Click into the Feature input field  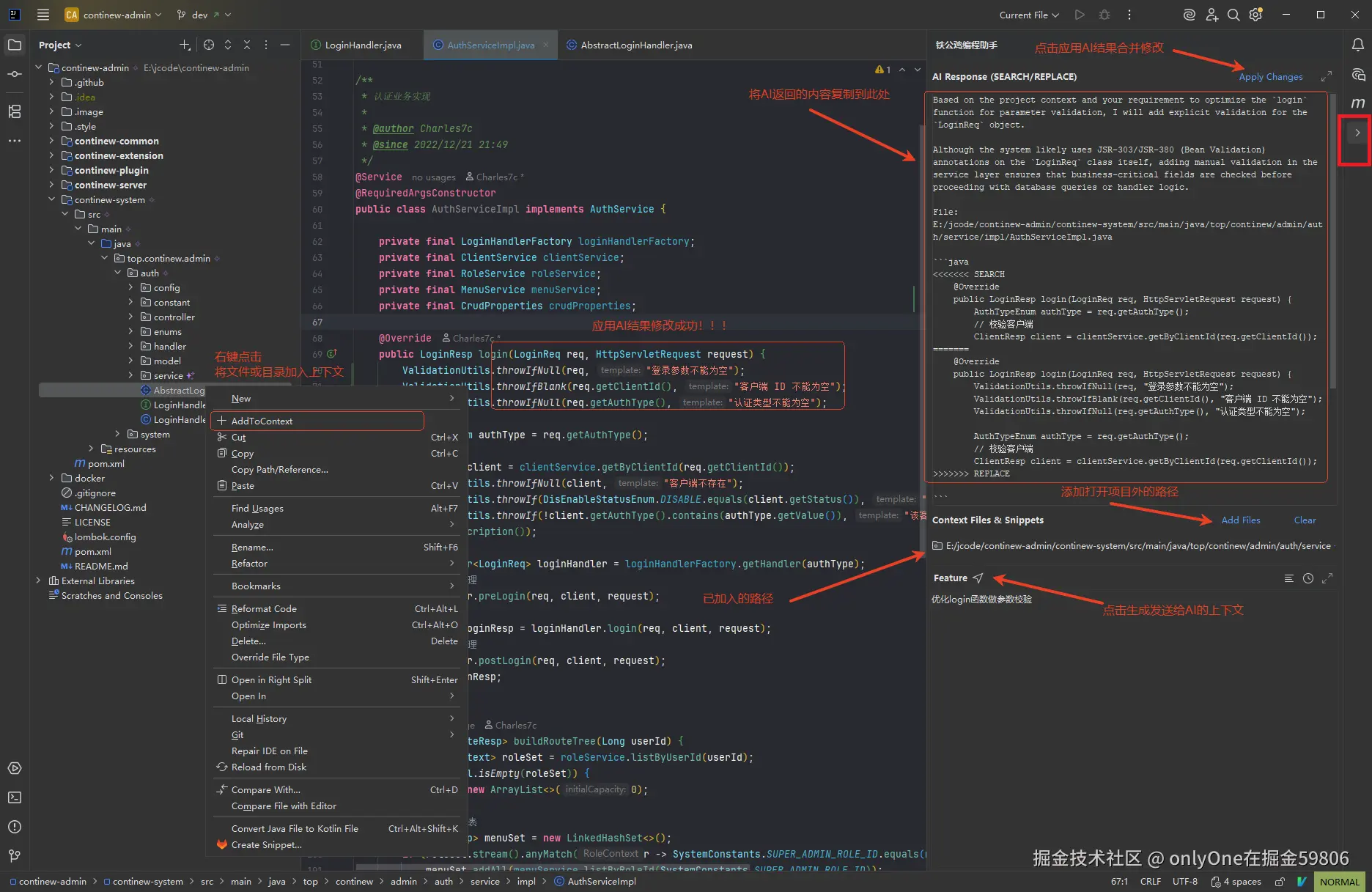tap(1132, 726)
